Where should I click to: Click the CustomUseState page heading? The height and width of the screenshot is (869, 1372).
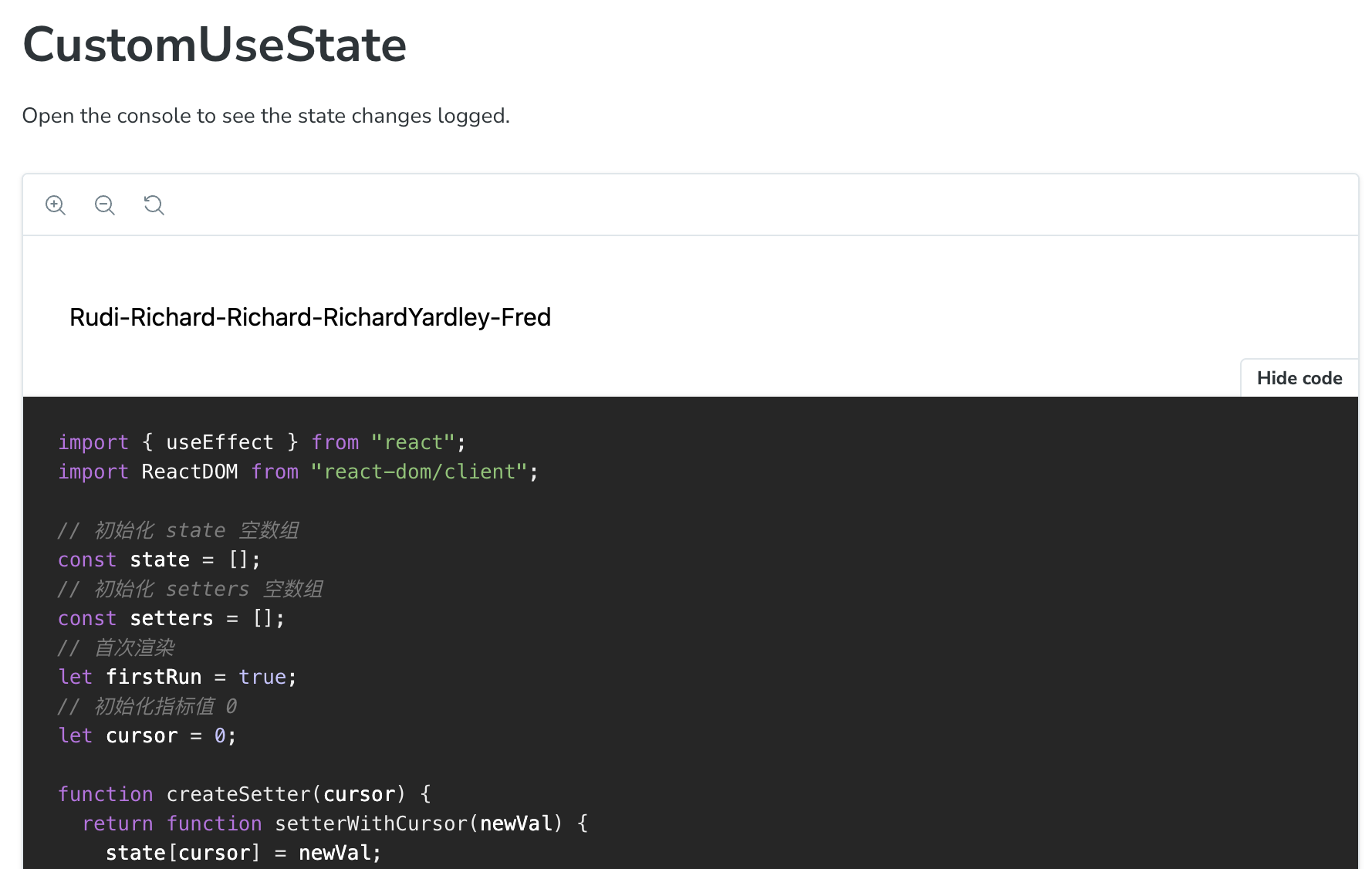215,45
